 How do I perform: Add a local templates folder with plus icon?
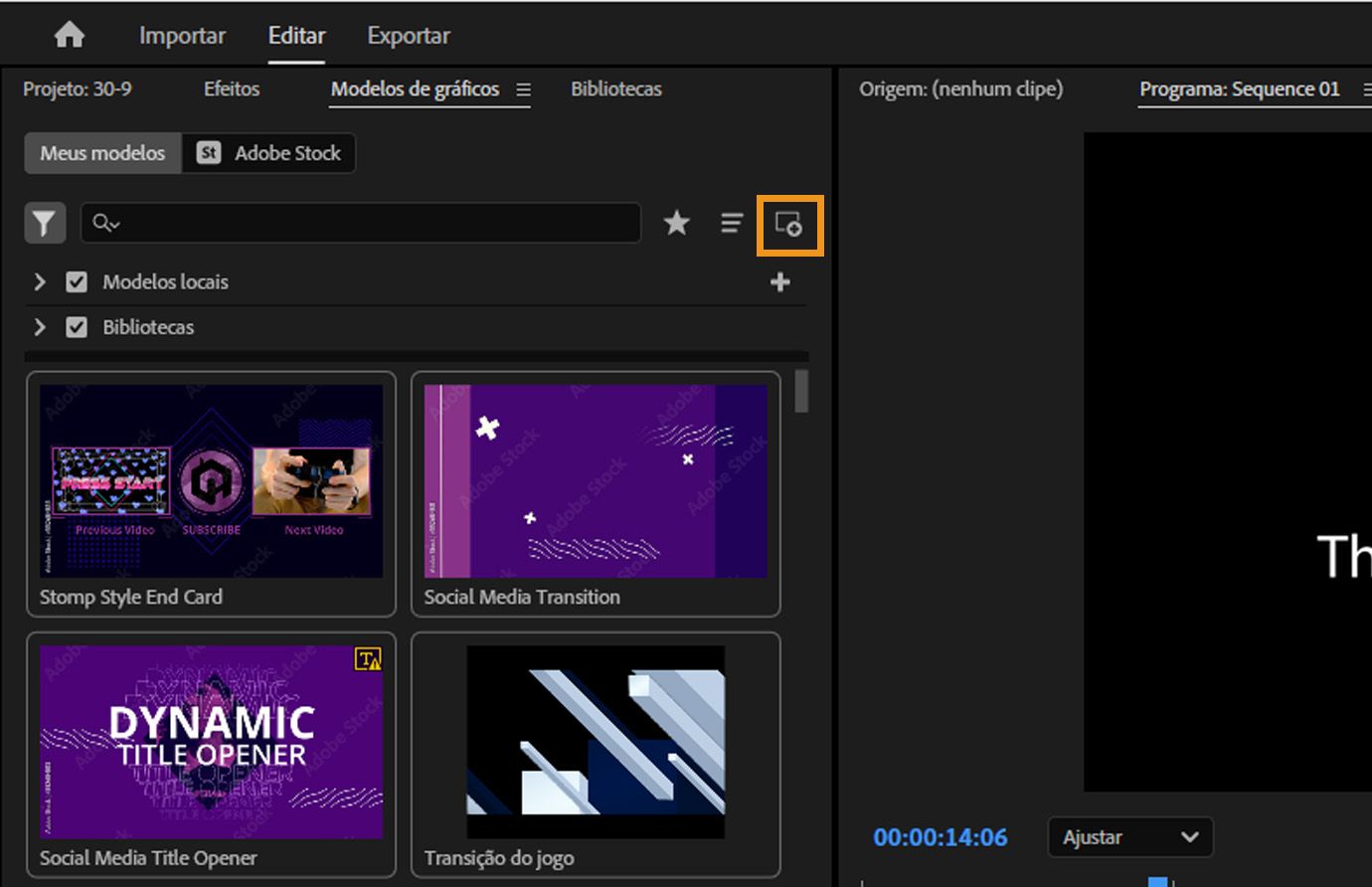coord(780,282)
